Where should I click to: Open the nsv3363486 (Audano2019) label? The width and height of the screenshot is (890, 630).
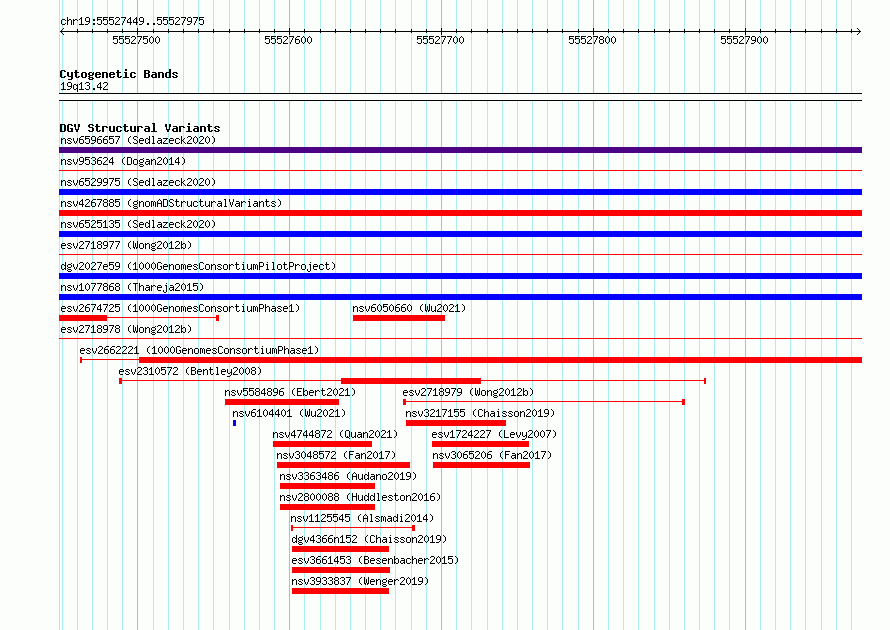348,476
